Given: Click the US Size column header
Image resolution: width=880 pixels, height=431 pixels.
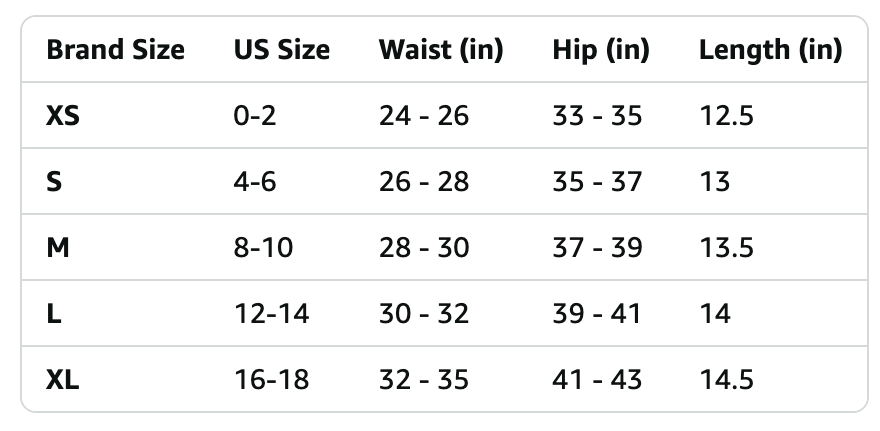Looking at the screenshot, I should 282,50.
